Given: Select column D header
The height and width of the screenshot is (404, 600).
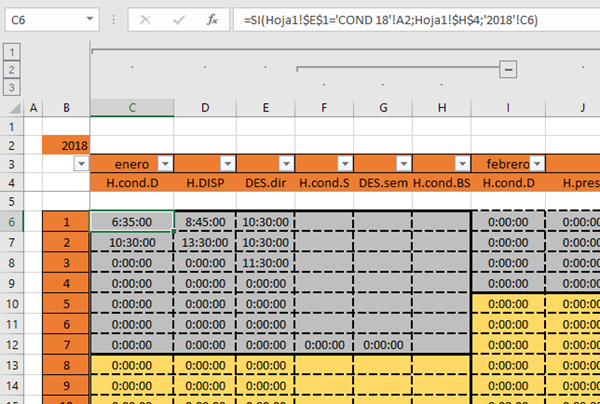Looking at the screenshot, I should (205, 107).
